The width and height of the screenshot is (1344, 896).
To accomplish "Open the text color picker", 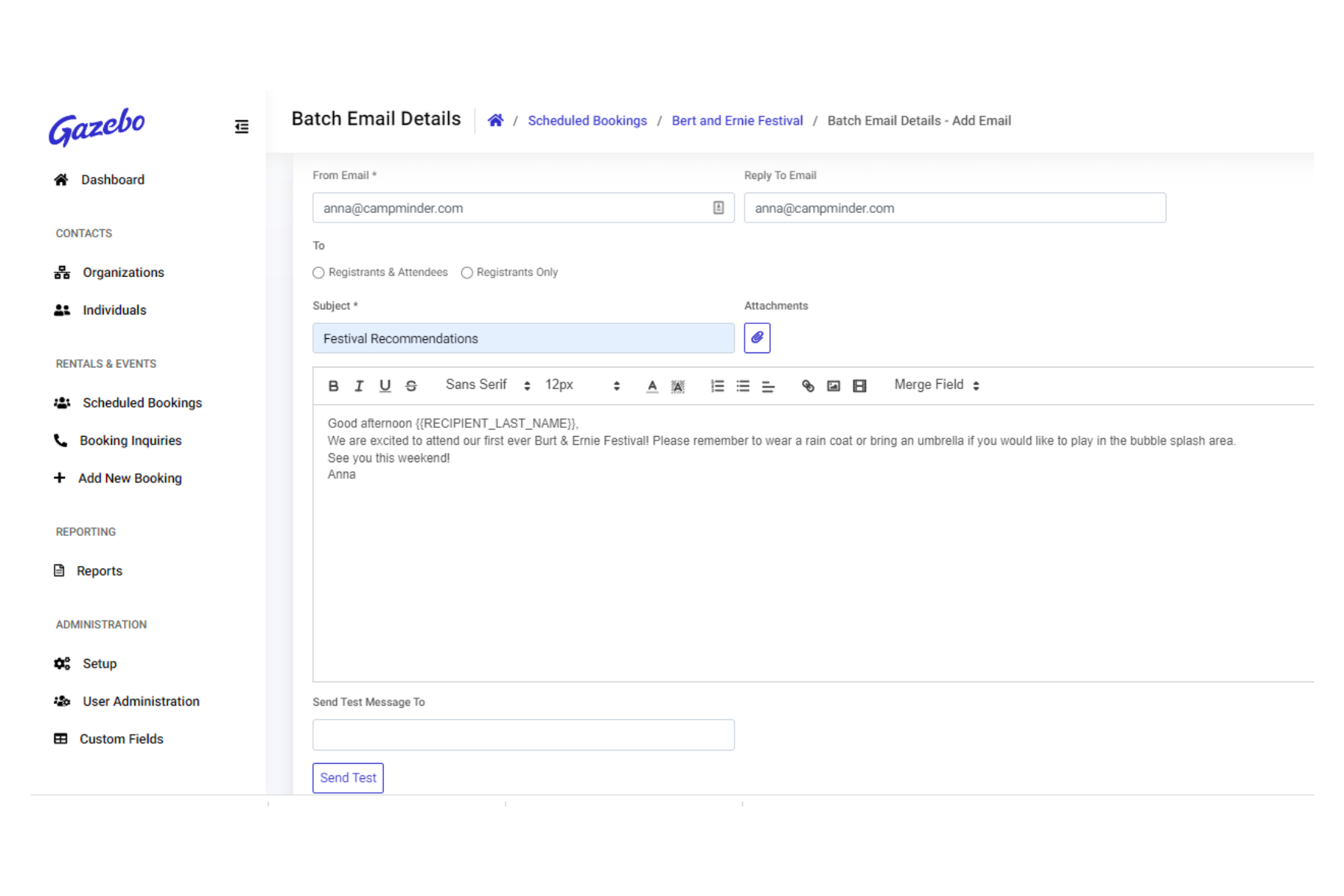I will point(652,386).
